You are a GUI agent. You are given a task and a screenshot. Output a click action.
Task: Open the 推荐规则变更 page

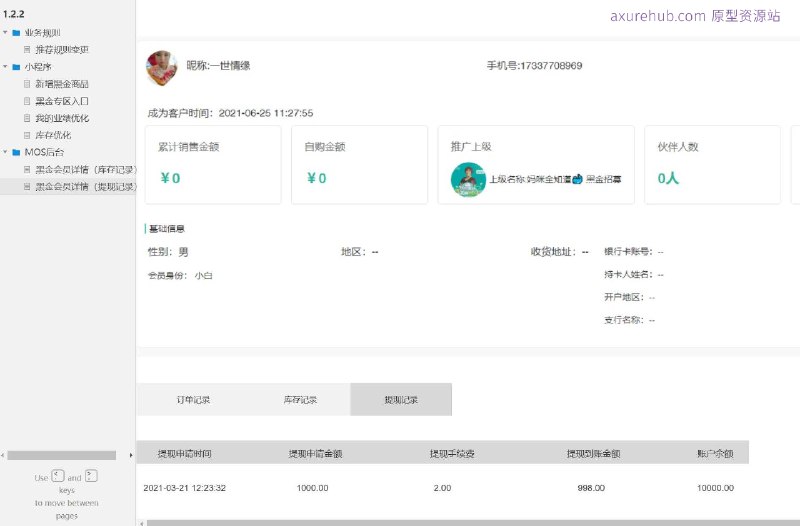[62, 49]
